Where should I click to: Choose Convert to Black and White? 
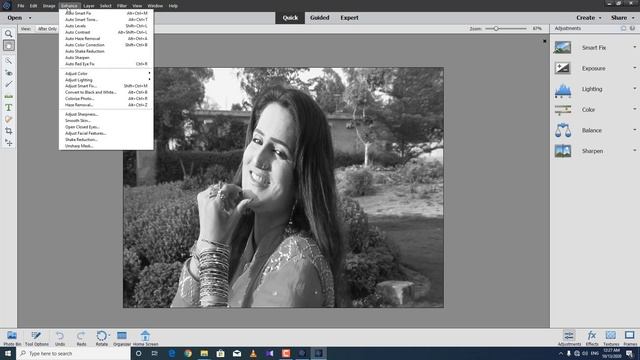pos(106,92)
